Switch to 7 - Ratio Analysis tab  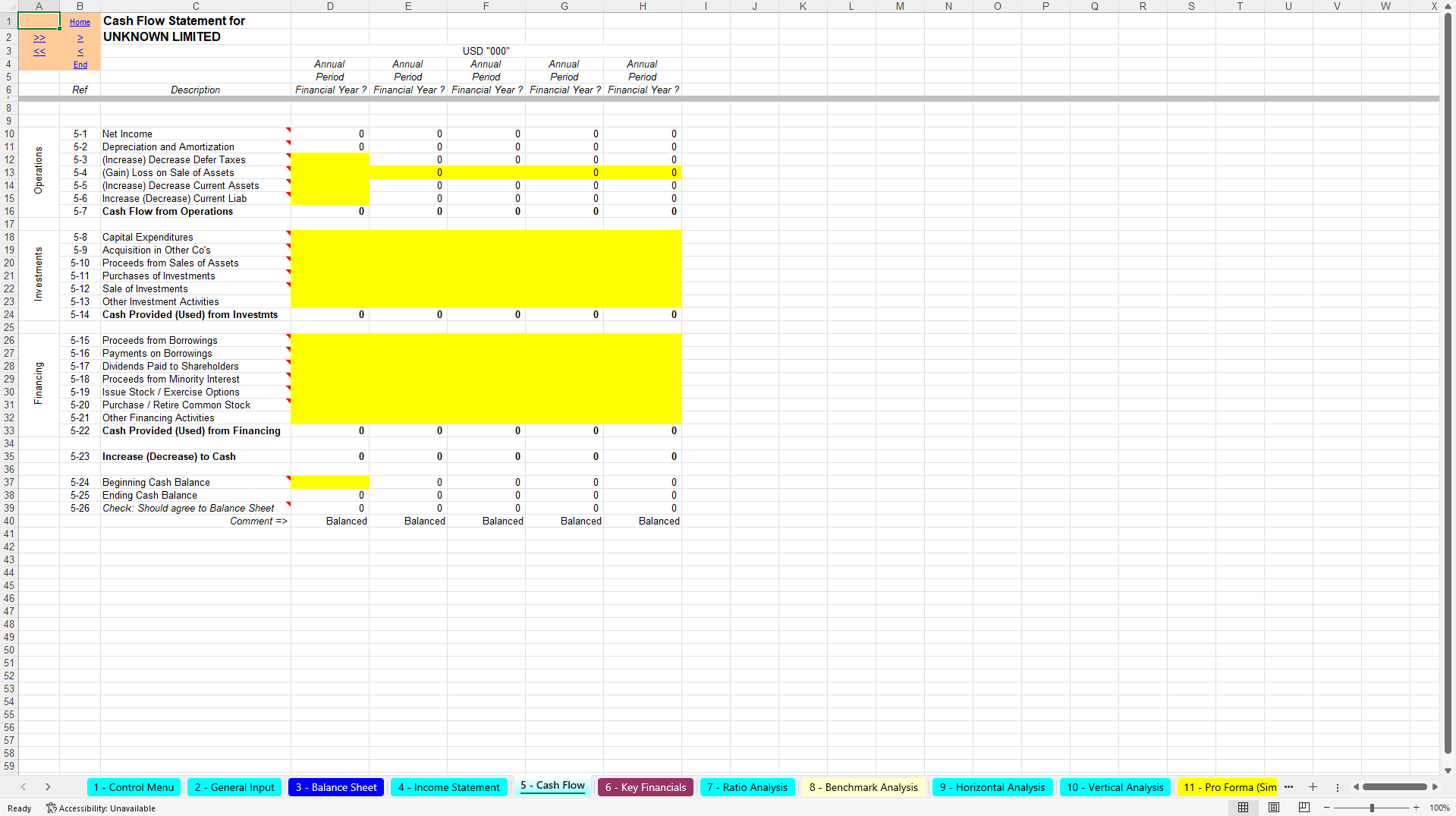click(x=747, y=787)
